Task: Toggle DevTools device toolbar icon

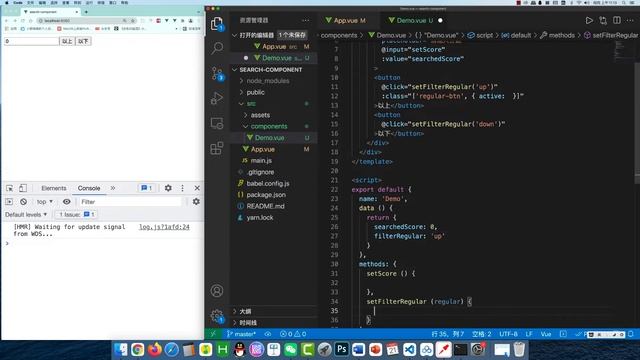Action: click(23, 188)
